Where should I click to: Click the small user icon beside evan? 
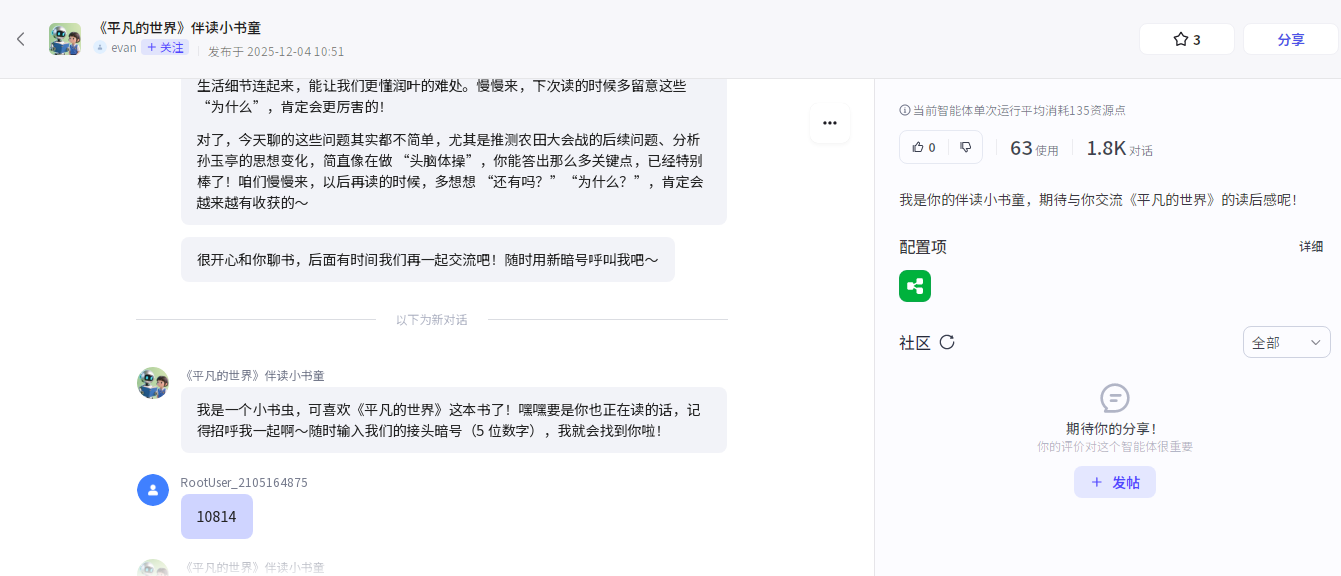point(100,48)
